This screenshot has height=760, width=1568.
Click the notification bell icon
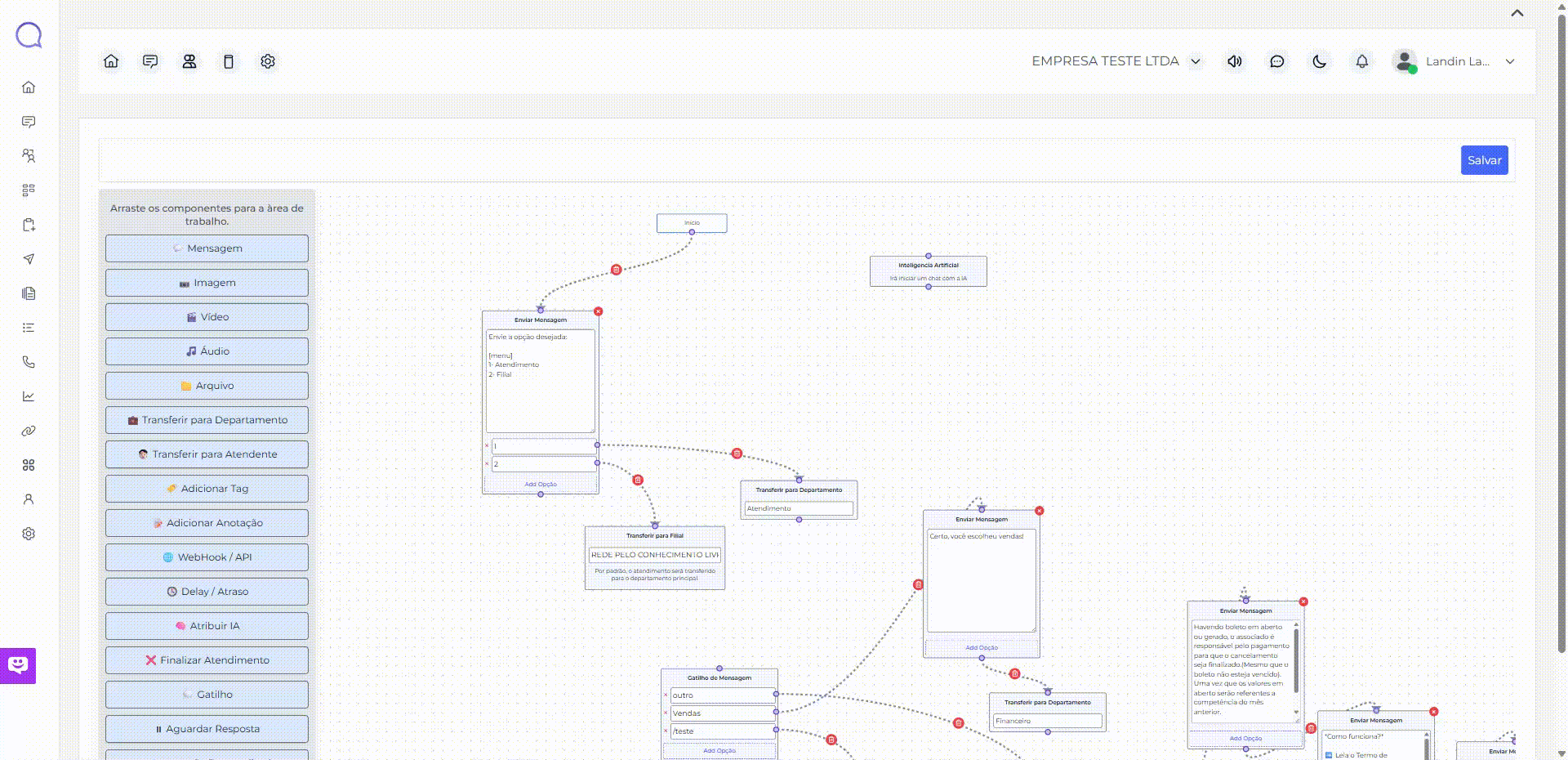1362,61
